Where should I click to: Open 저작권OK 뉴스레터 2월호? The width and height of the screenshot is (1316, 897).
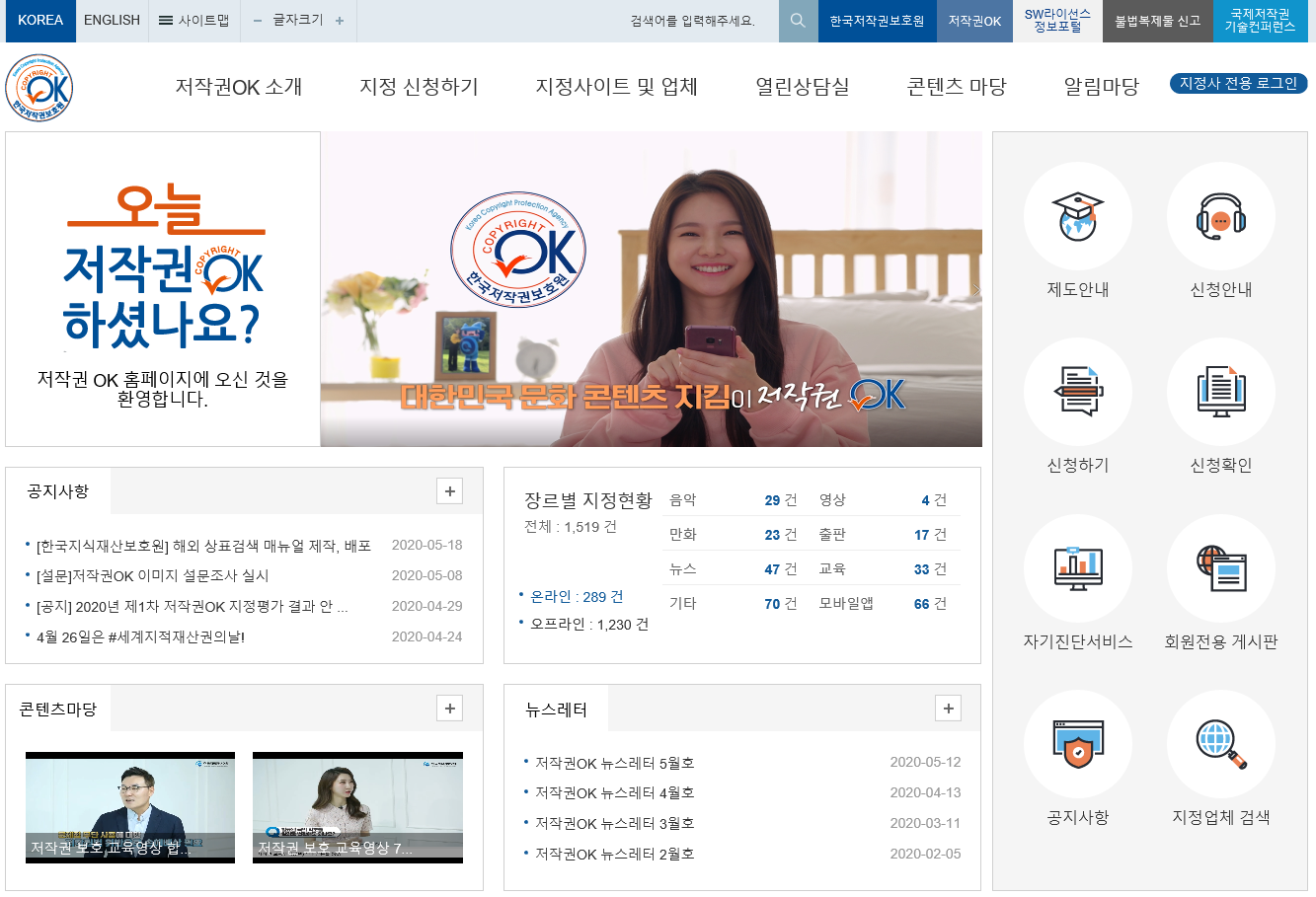(x=614, y=854)
